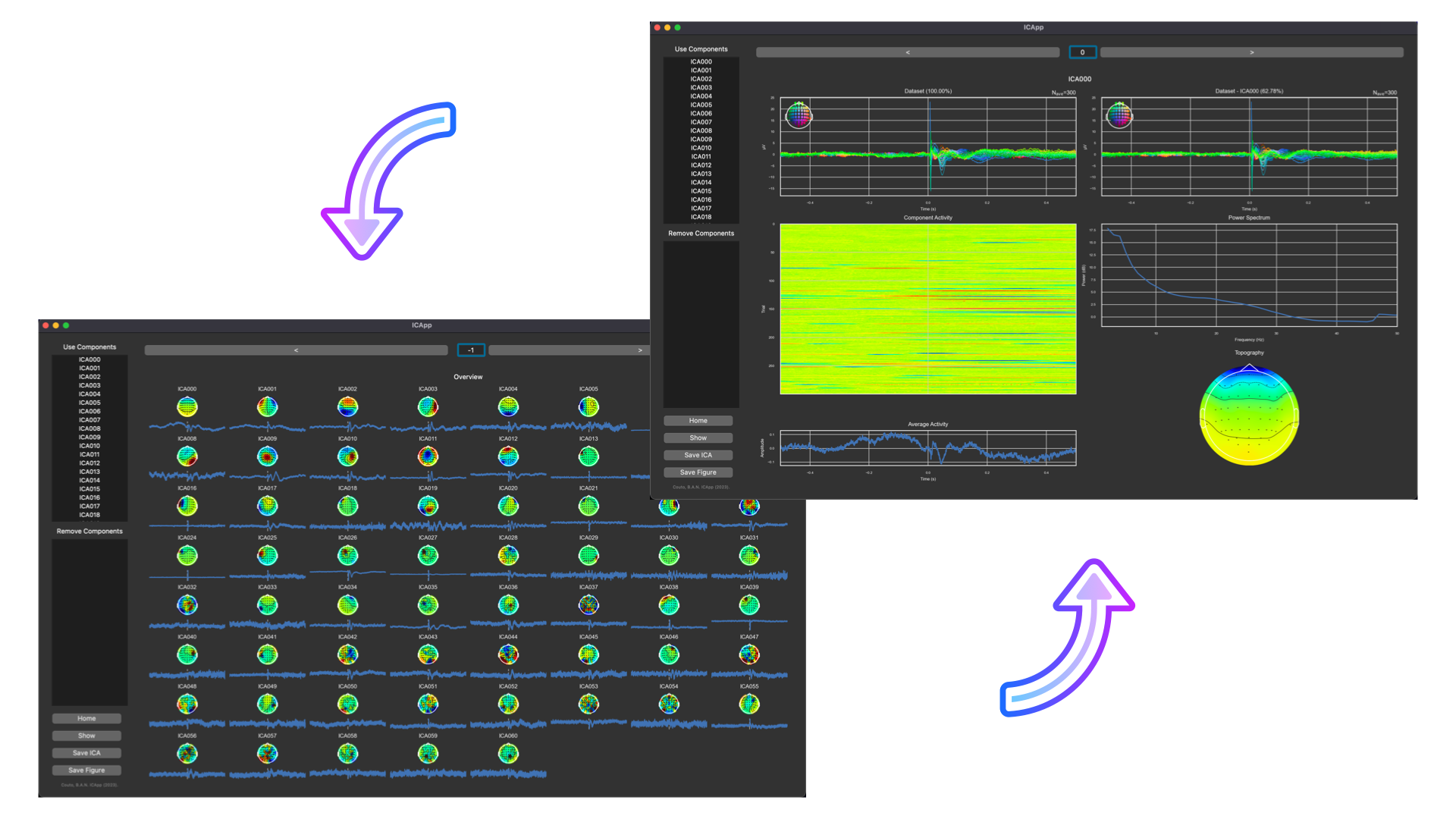1456x819 pixels.
Task: Open the ICA060 component topography
Action: point(508,753)
